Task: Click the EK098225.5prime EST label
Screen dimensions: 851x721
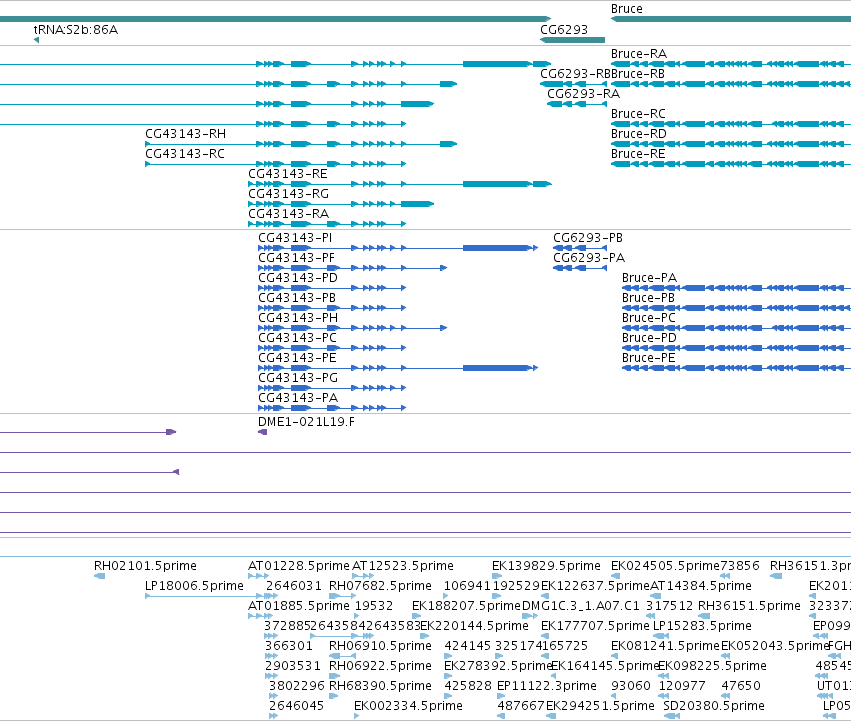Action: click(x=713, y=666)
